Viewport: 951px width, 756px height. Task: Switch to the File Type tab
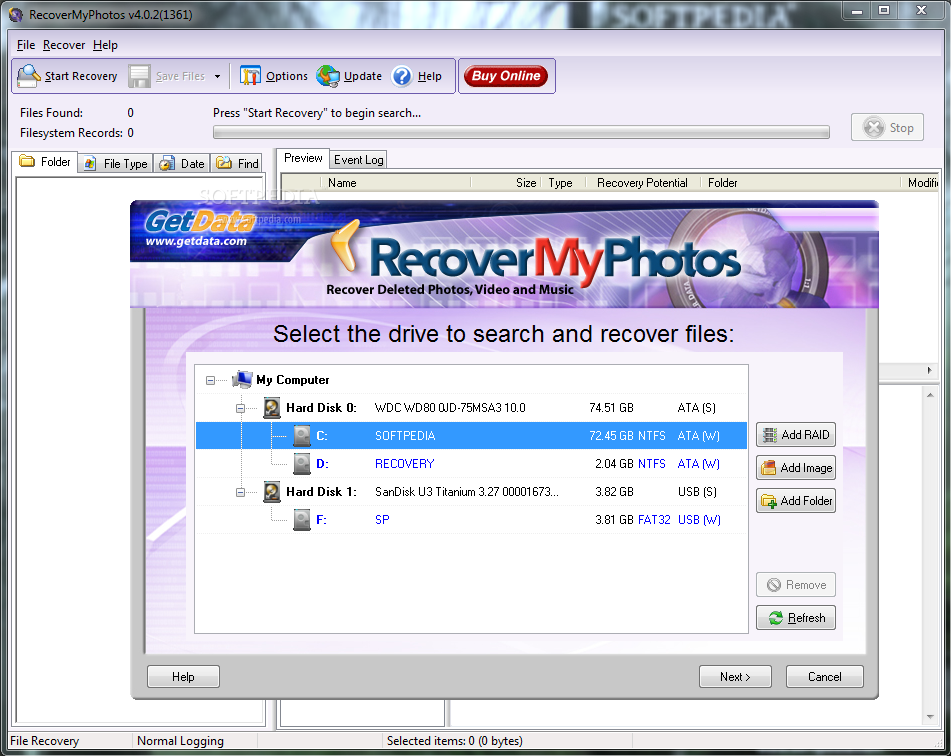(115, 163)
